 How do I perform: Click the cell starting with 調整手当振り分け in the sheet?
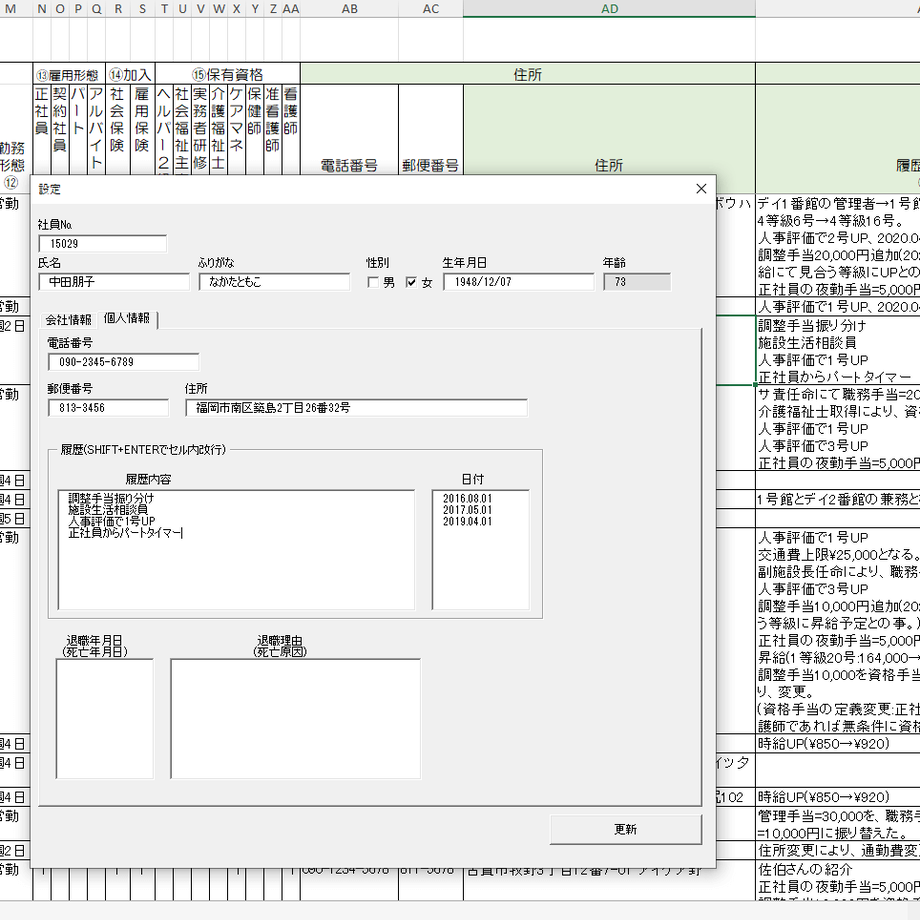[838, 350]
